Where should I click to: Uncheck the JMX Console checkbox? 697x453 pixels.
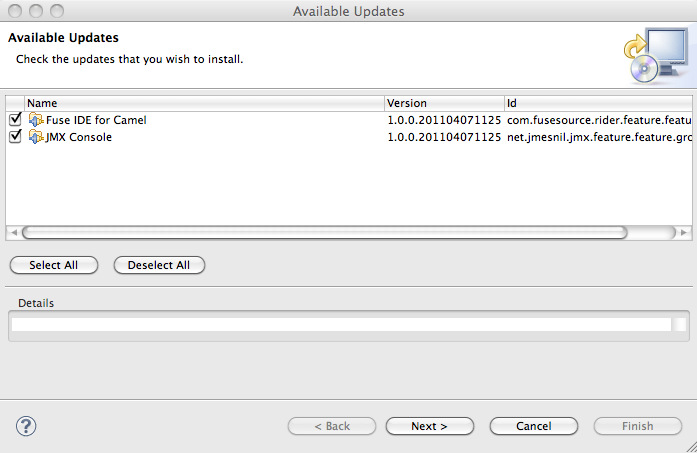[x=16, y=136]
